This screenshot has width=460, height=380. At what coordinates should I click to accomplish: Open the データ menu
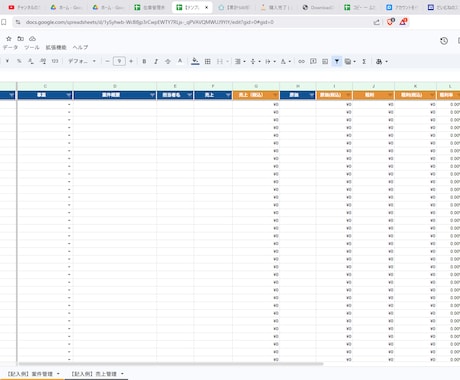click(10, 47)
